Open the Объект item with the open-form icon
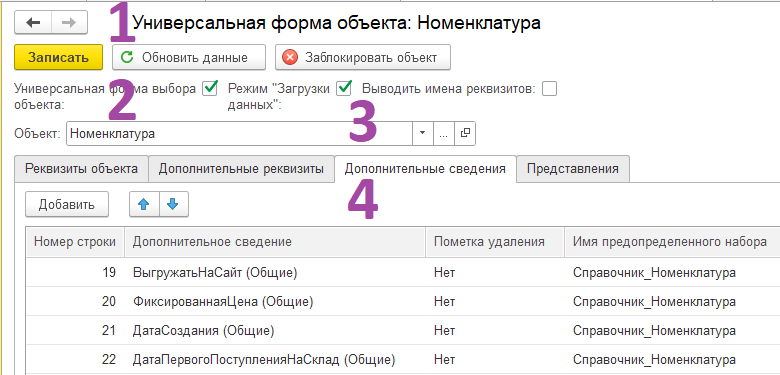780x375 pixels. [465, 133]
